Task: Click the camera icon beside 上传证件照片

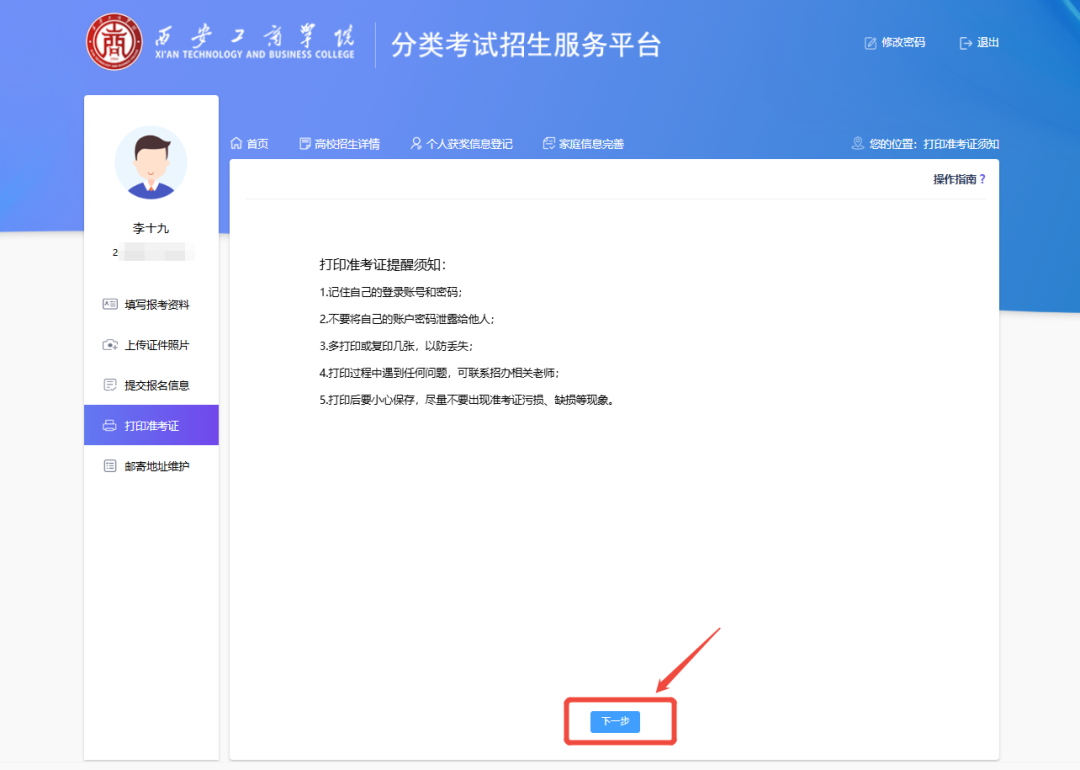Action: (x=110, y=344)
